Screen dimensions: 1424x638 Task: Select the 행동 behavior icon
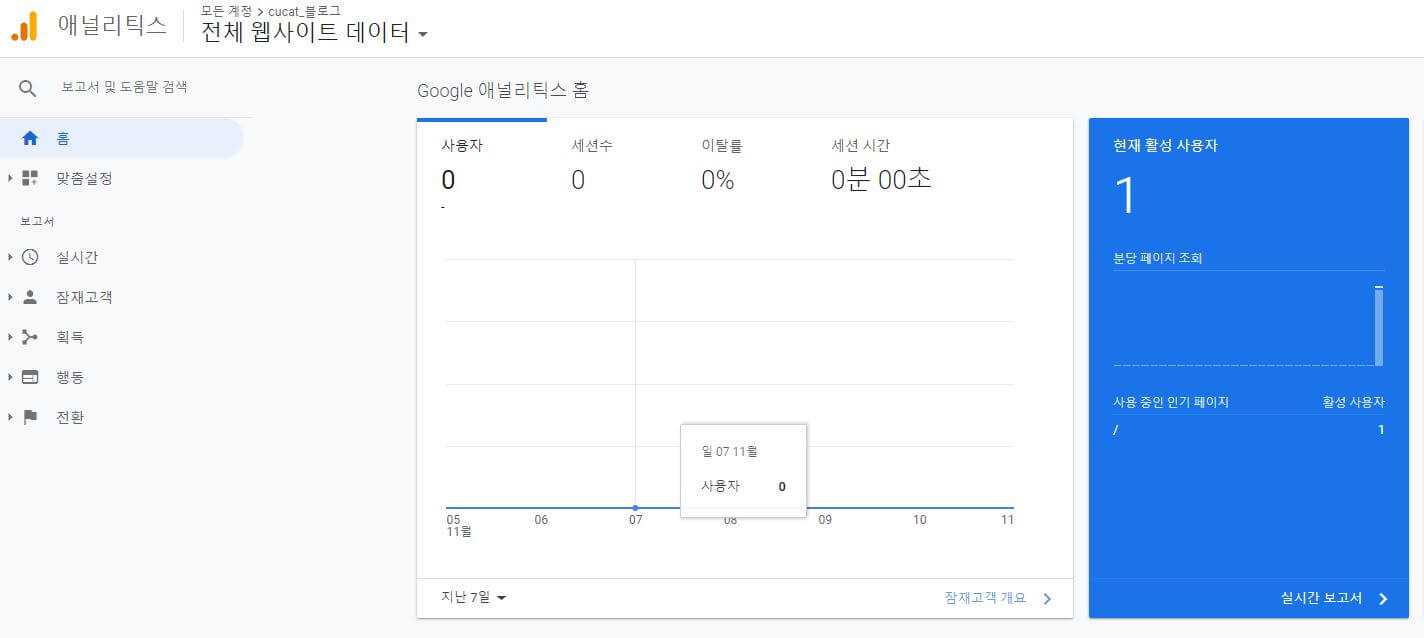pyautogui.click(x=30, y=377)
